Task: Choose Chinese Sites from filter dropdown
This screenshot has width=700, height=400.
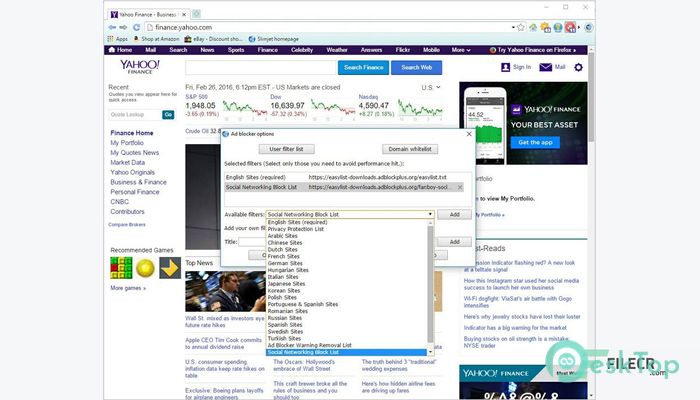Action: (285, 243)
